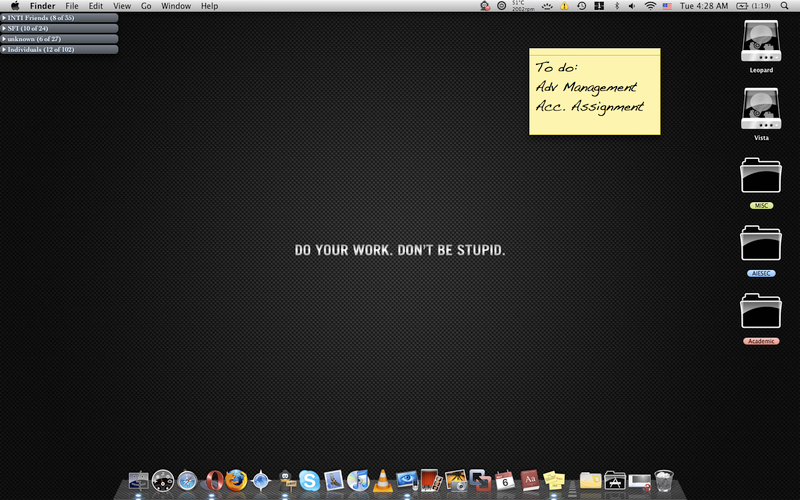Expand the unknown contact group
The width and height of the screenshot is (800, 500).
click(x=5, y=38)
